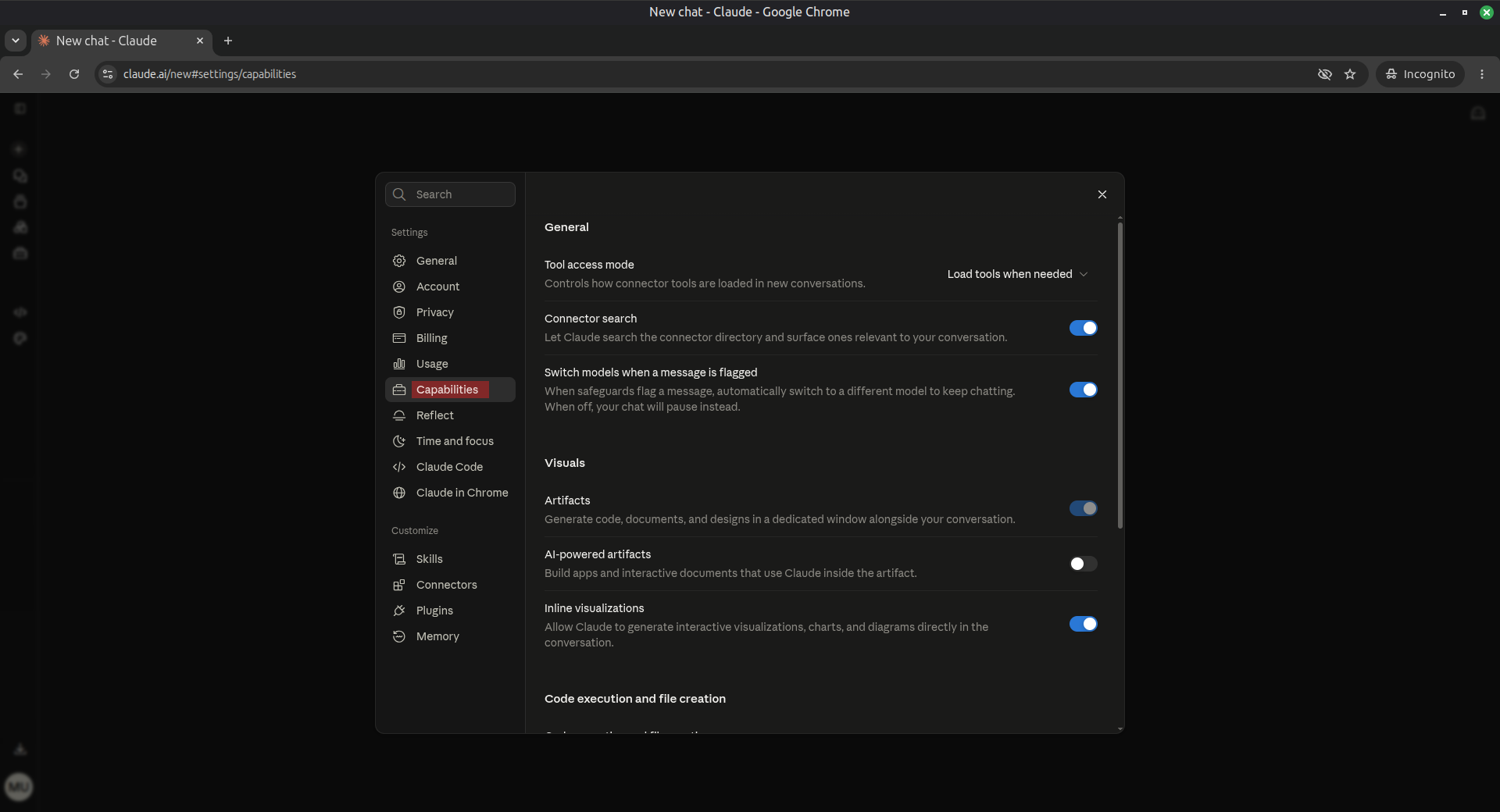Reload the page with refresh icon

[74, 74]
